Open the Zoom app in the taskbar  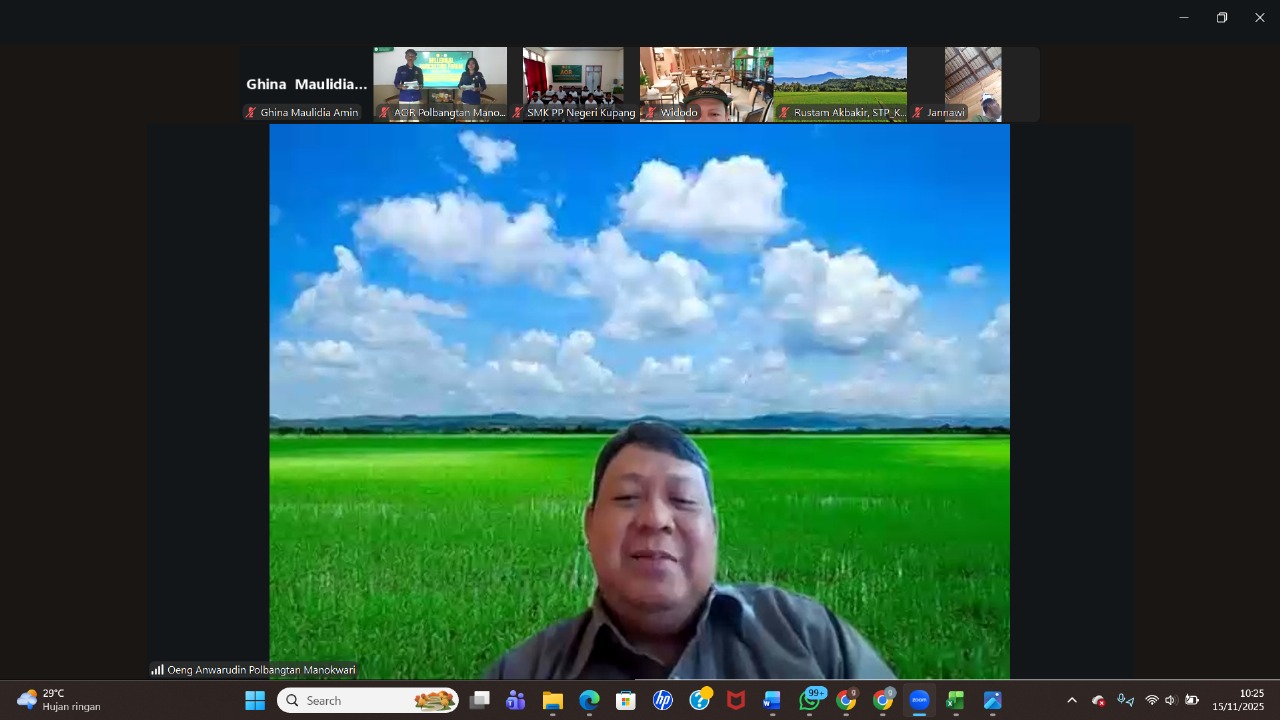pyautogui.click(x=919, y=701)
